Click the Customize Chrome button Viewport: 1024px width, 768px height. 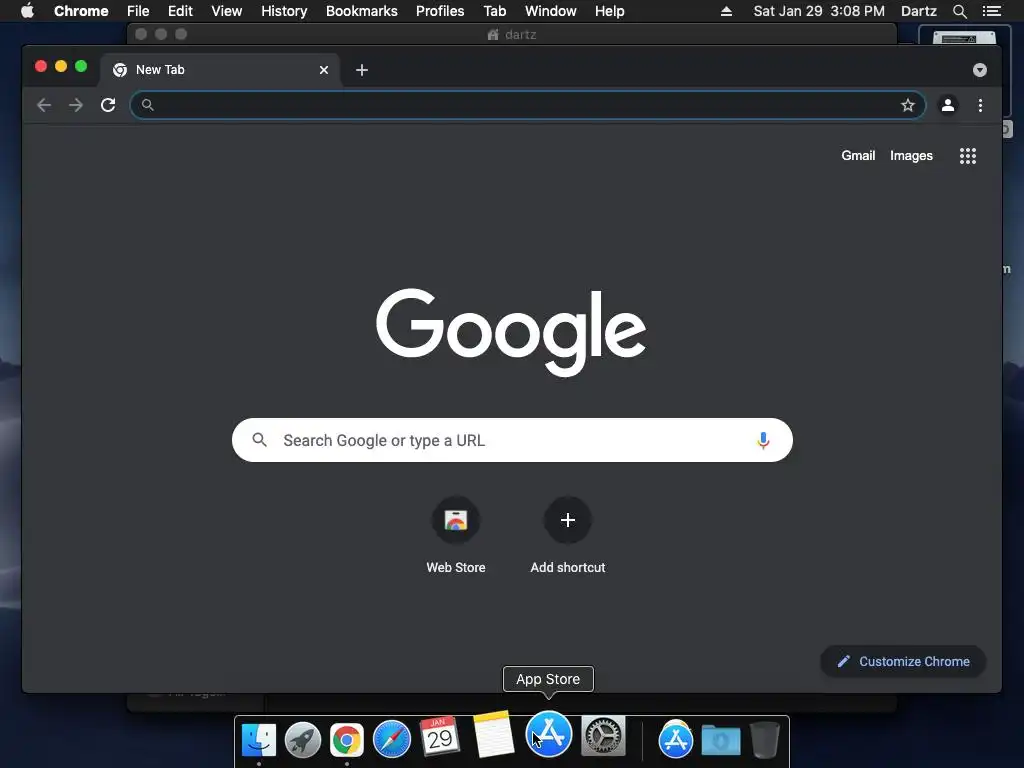click(903, 662)
